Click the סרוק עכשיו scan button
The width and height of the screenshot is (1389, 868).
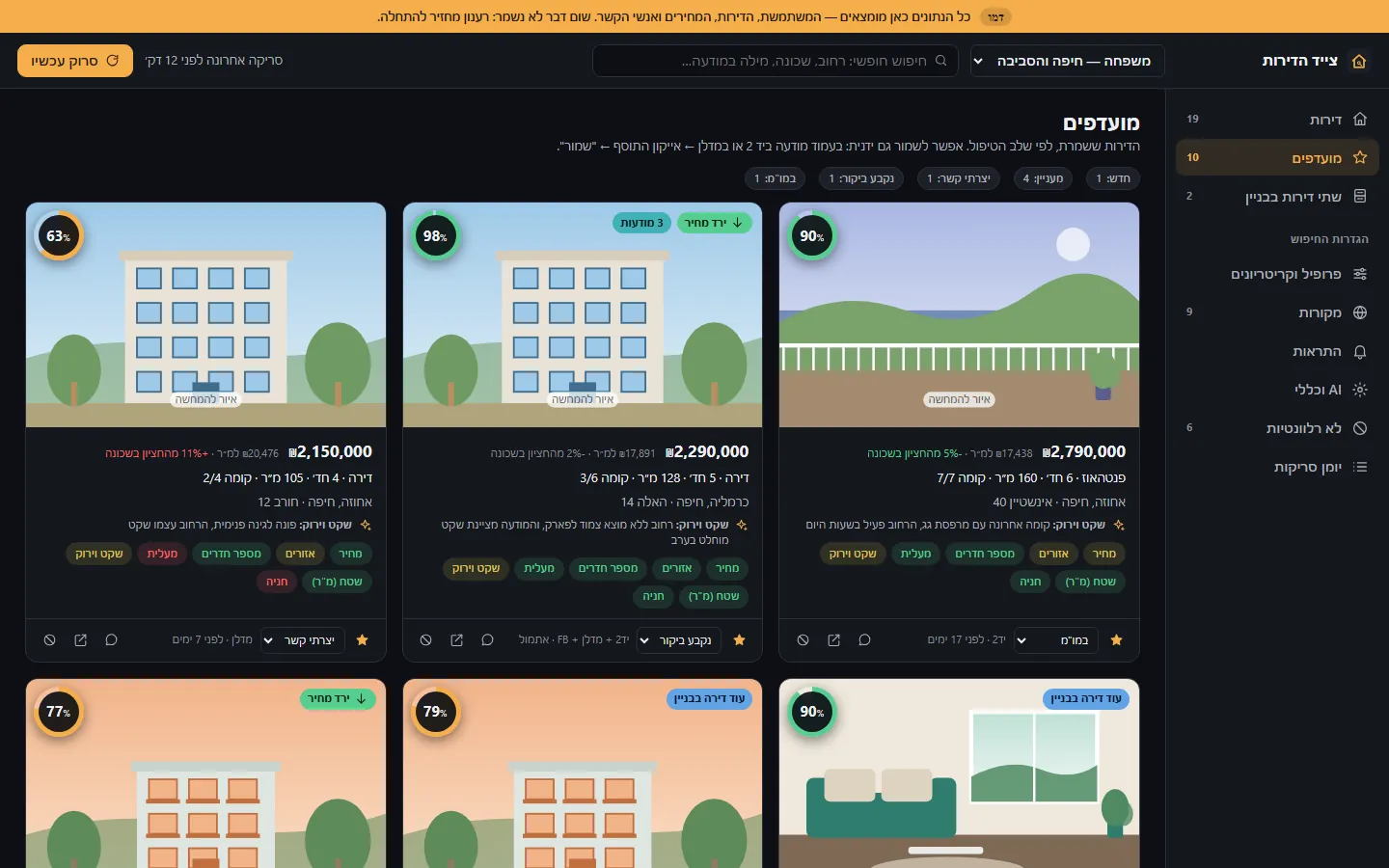[x=75, y=61]
